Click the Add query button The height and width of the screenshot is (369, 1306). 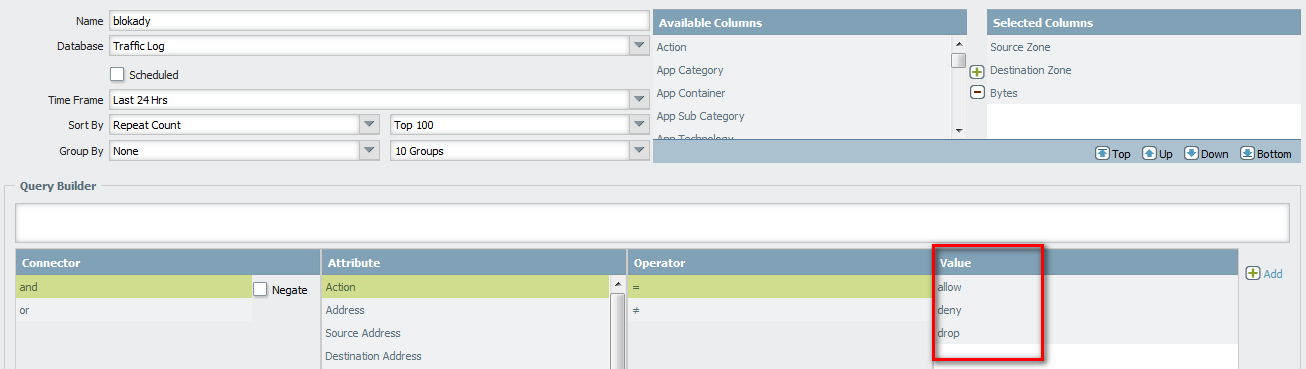coord(1264,273)
